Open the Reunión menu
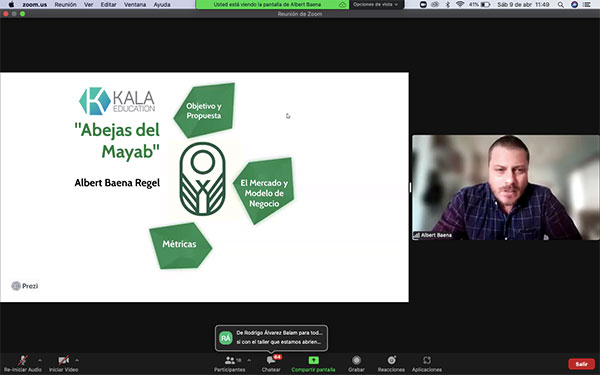 click(65, 5)
